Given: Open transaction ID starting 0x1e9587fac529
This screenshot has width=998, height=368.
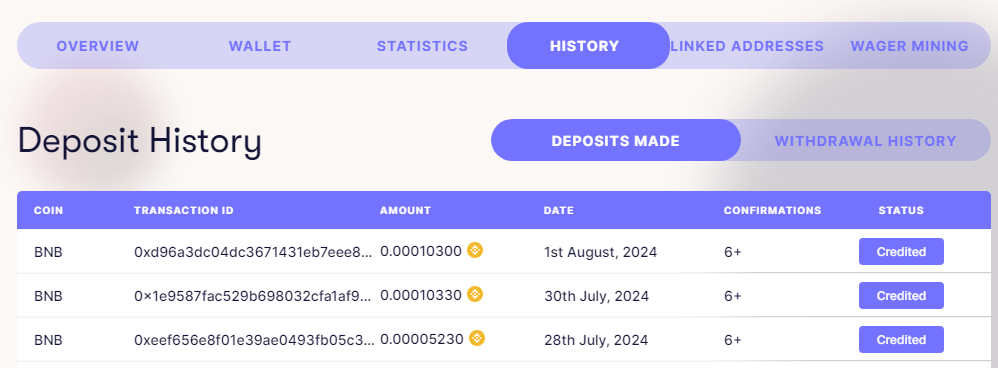Looking at the screenshot, I should tap(253, 296).
